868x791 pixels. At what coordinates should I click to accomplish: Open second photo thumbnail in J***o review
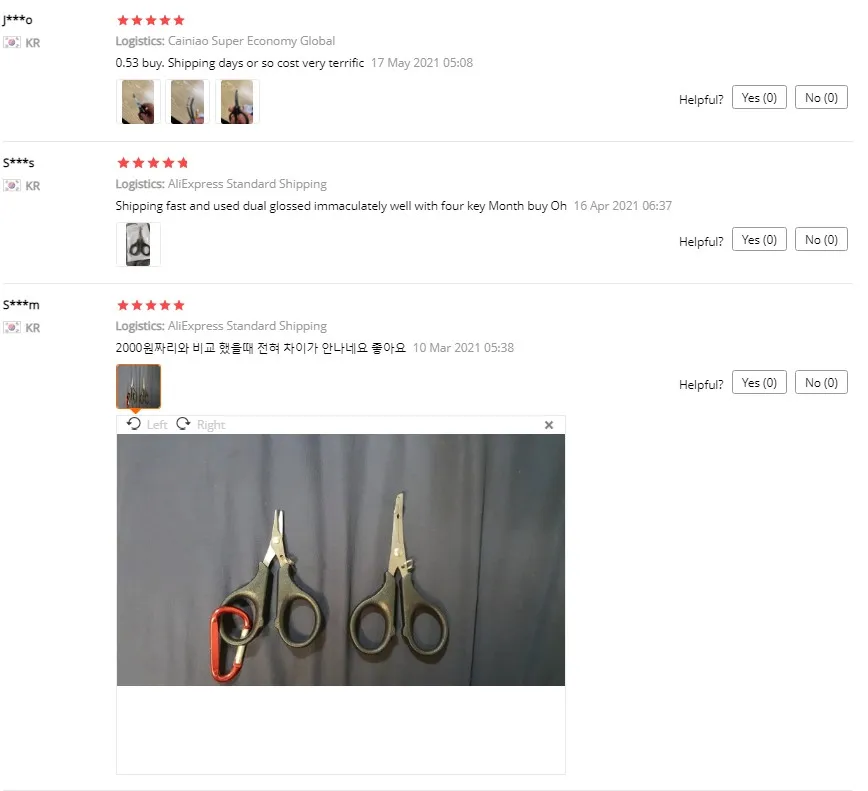[x=187, y=101]
